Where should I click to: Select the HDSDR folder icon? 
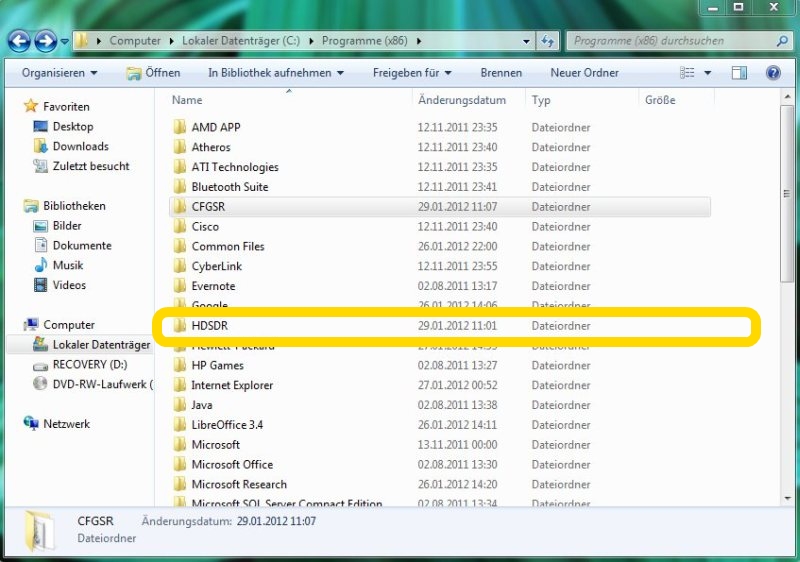pos(179,326)
